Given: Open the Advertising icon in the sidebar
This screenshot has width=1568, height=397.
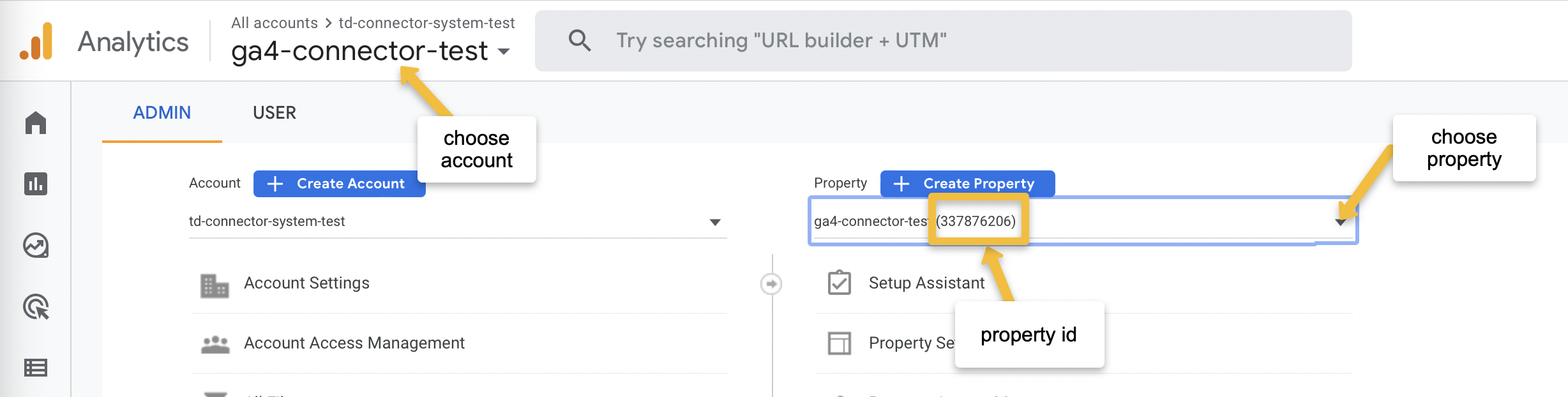Looking at the screenshot, I should point(36,307).
